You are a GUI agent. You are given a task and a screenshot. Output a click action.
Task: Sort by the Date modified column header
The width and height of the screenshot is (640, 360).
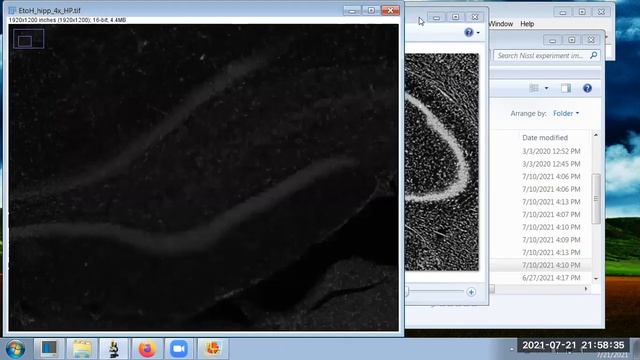pyautogui.click(x=545, y=138)
